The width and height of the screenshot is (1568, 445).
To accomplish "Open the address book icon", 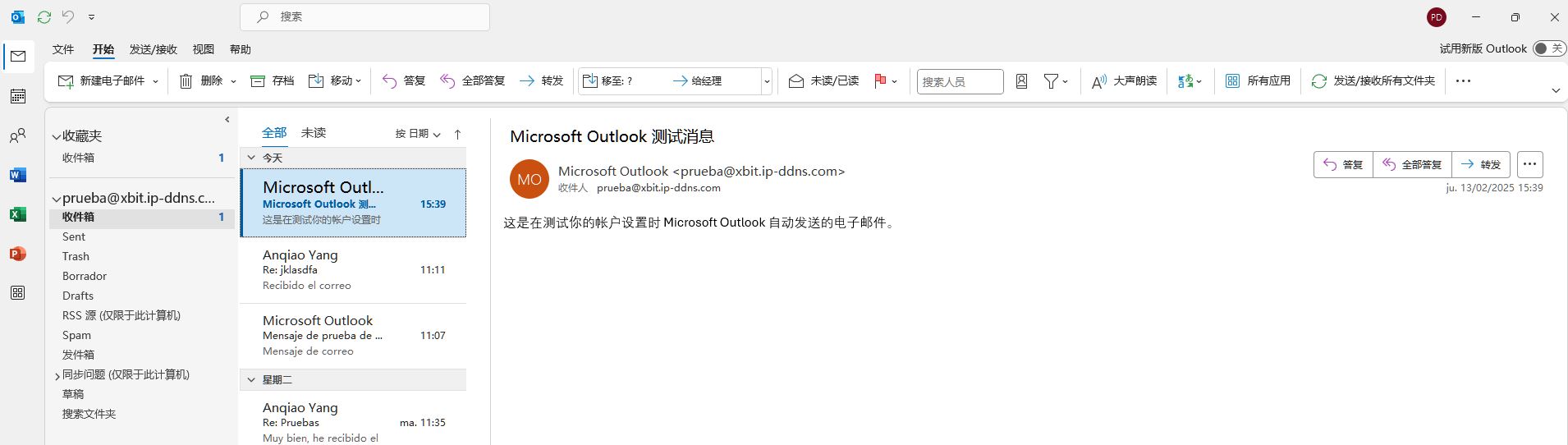I will pos(1021,81).
